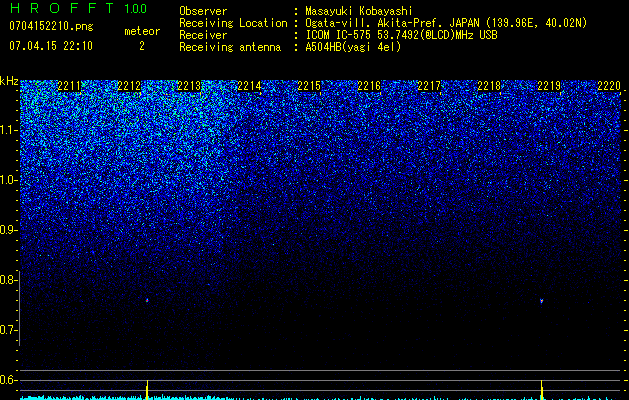Screen dimensions: 629x400
Task: Click the 2214 time marker
Action: pos(249,86)
